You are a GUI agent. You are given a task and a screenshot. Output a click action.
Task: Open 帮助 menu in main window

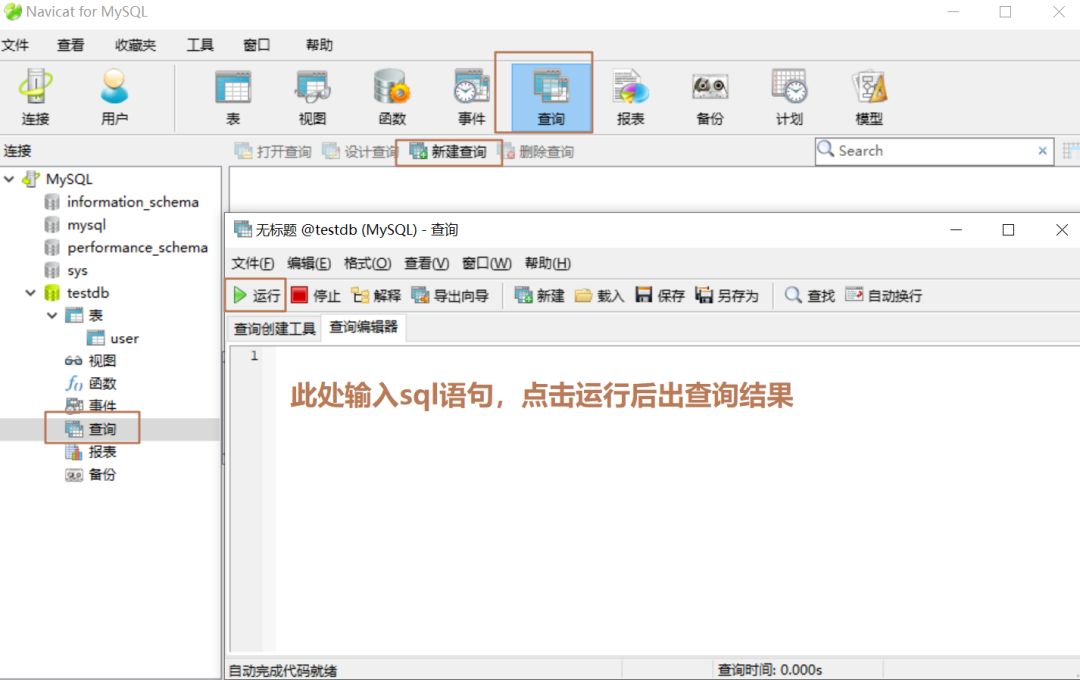[x=319, y=45]
